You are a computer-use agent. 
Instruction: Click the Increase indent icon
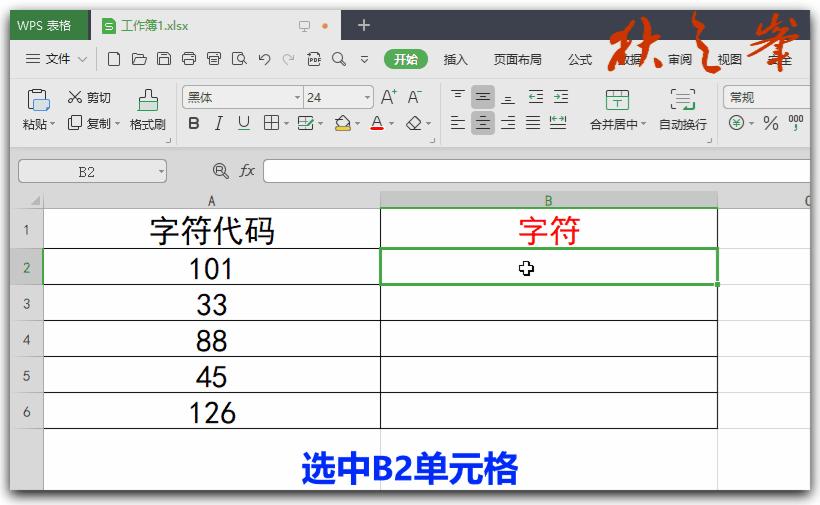(561, 96)
